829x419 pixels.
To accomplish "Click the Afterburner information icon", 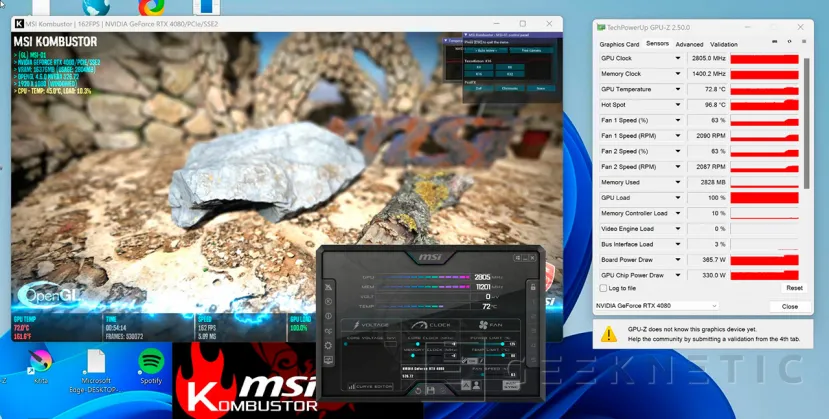I will pos(328,316).
